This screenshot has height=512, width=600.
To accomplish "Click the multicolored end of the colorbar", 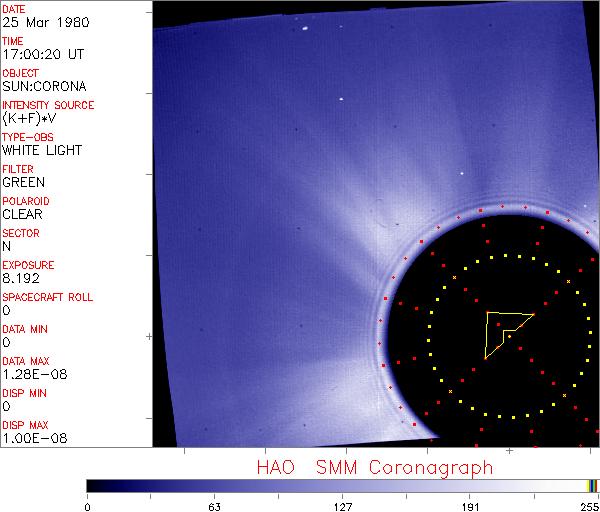I will coord(592,486).
